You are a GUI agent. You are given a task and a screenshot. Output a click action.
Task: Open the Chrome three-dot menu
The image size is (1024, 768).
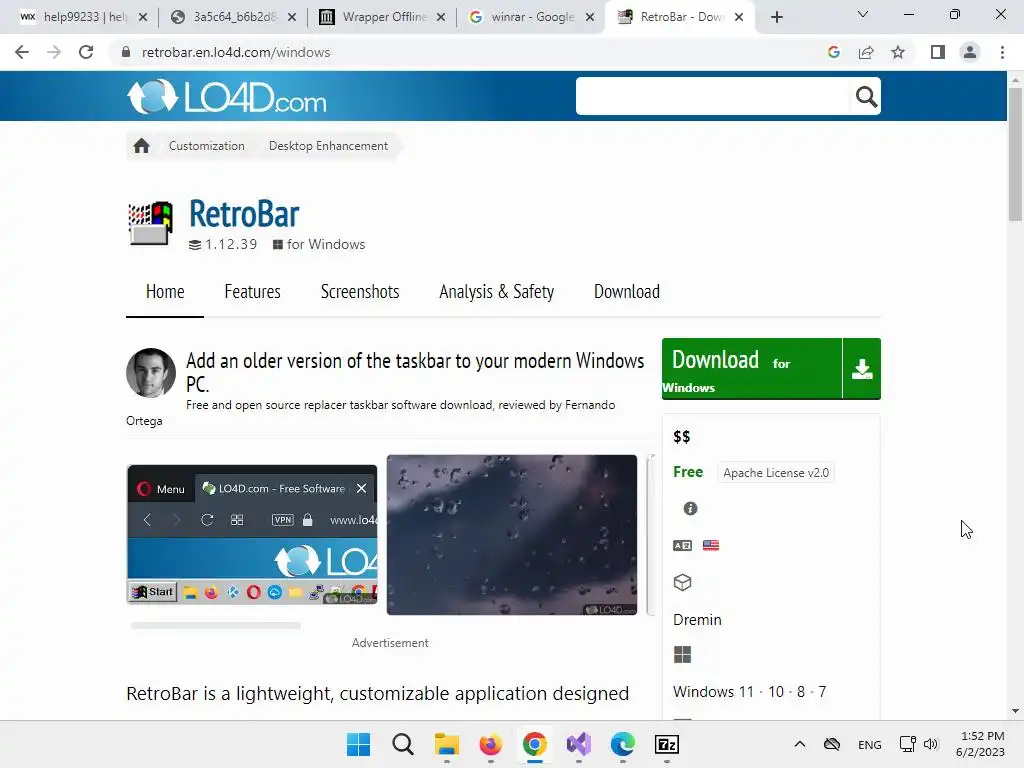[1002, 52]
